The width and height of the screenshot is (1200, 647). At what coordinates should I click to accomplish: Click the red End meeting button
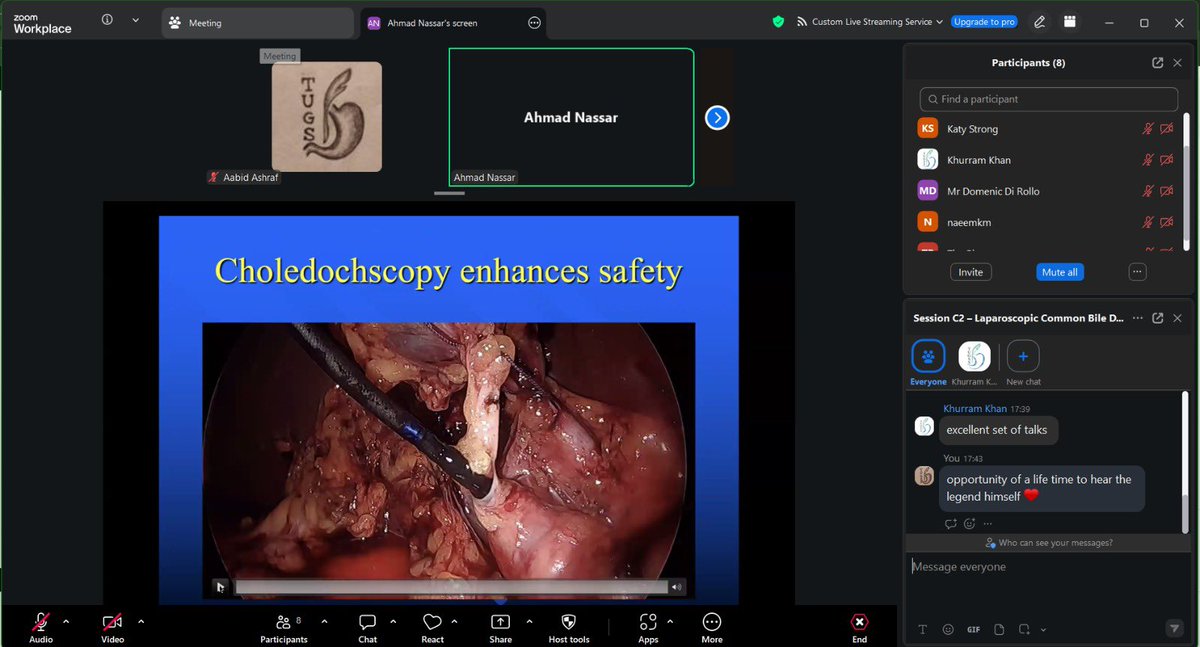(859, 621)
